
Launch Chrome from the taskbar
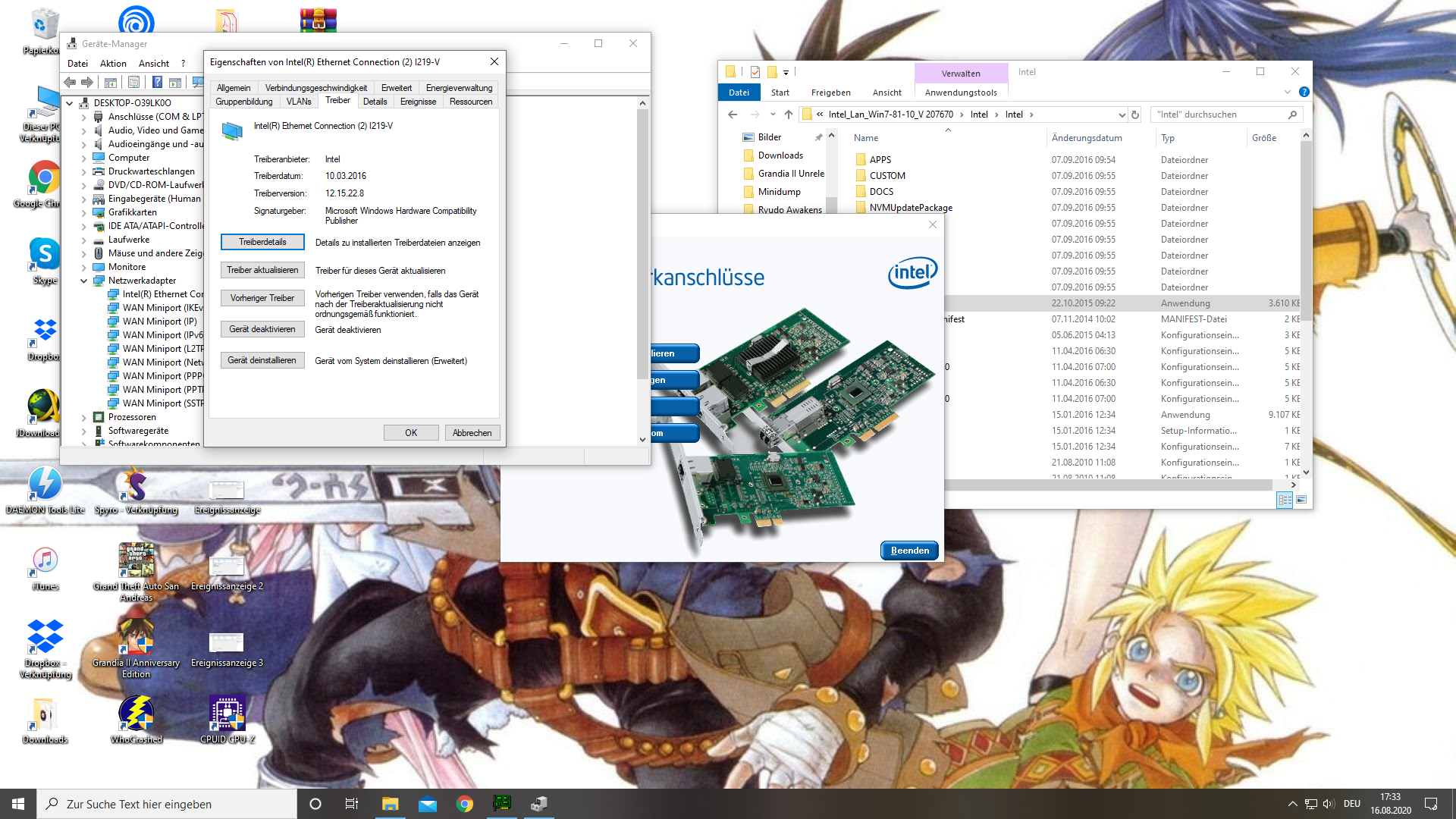(x=465, y=804)
